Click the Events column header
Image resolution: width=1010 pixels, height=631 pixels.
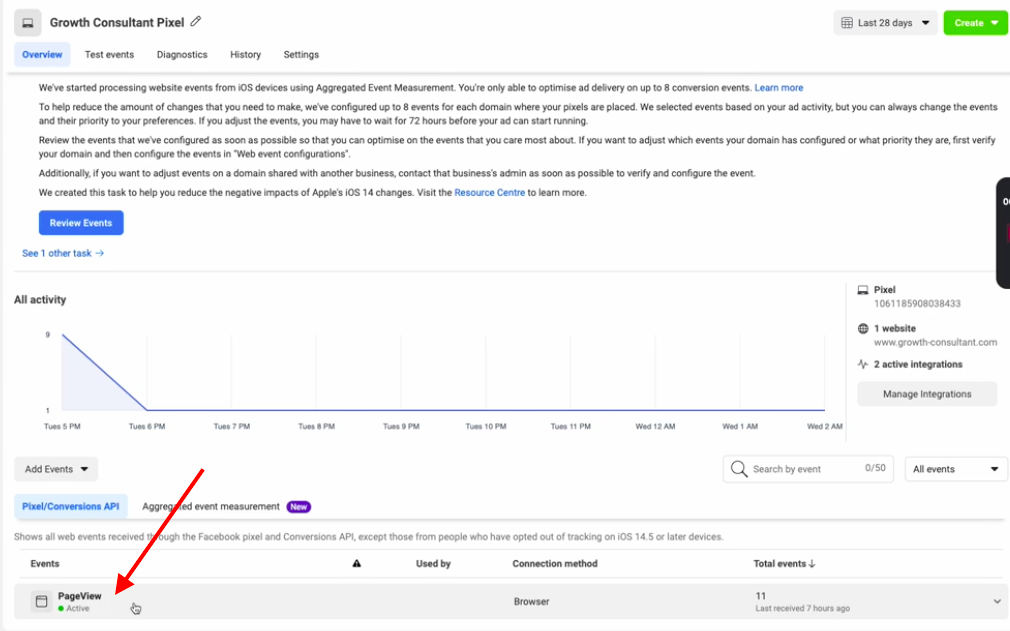click(x=45, y=563)
